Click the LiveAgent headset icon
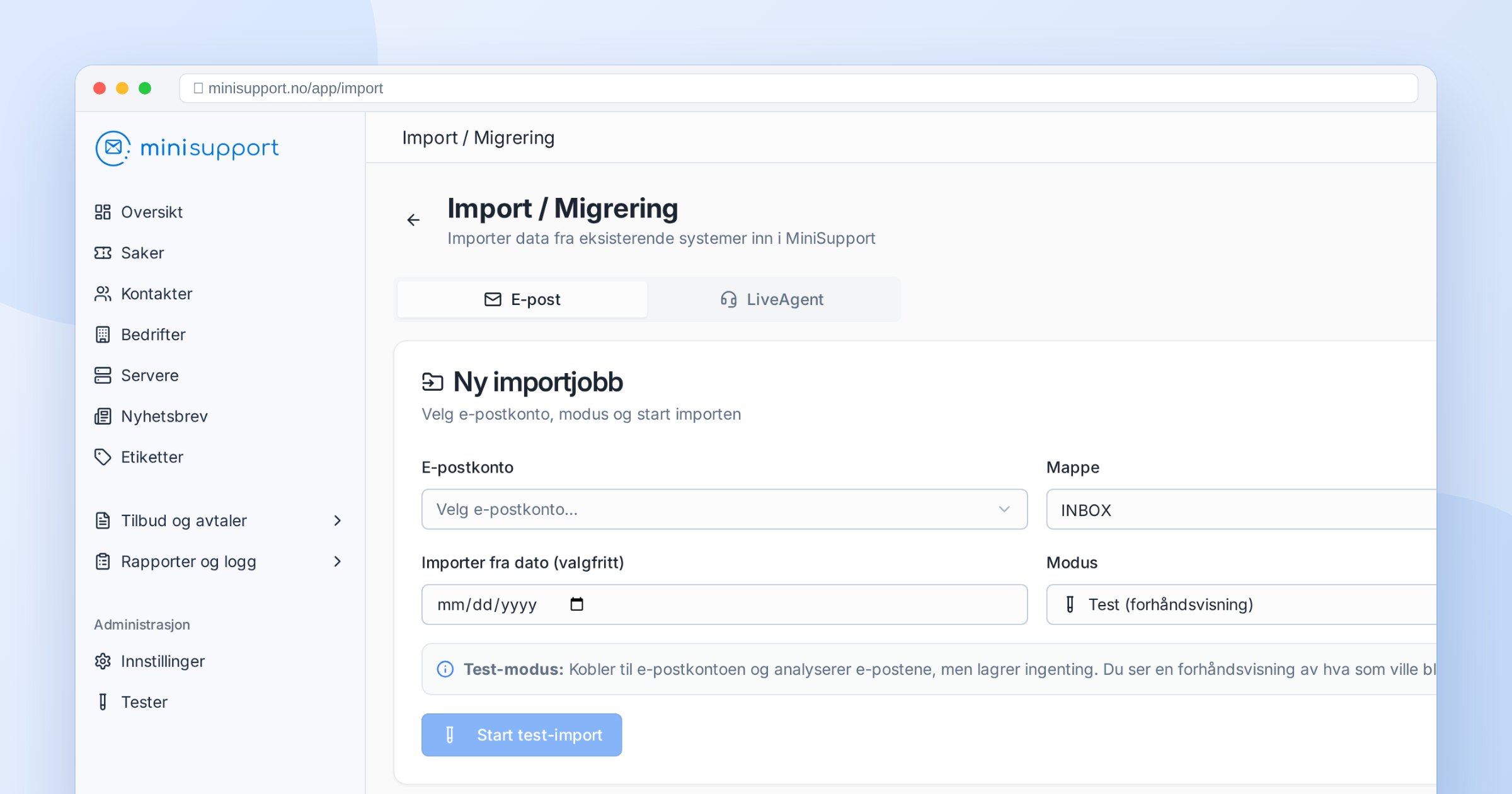 728,299
